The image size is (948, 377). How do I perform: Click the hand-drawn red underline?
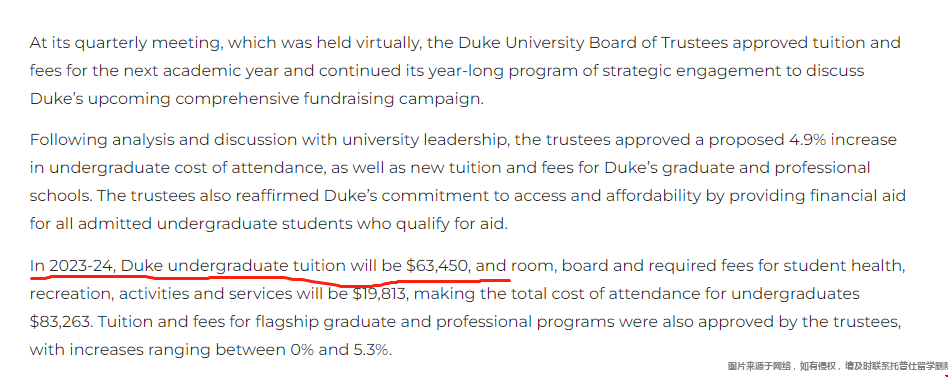(270, 280)
